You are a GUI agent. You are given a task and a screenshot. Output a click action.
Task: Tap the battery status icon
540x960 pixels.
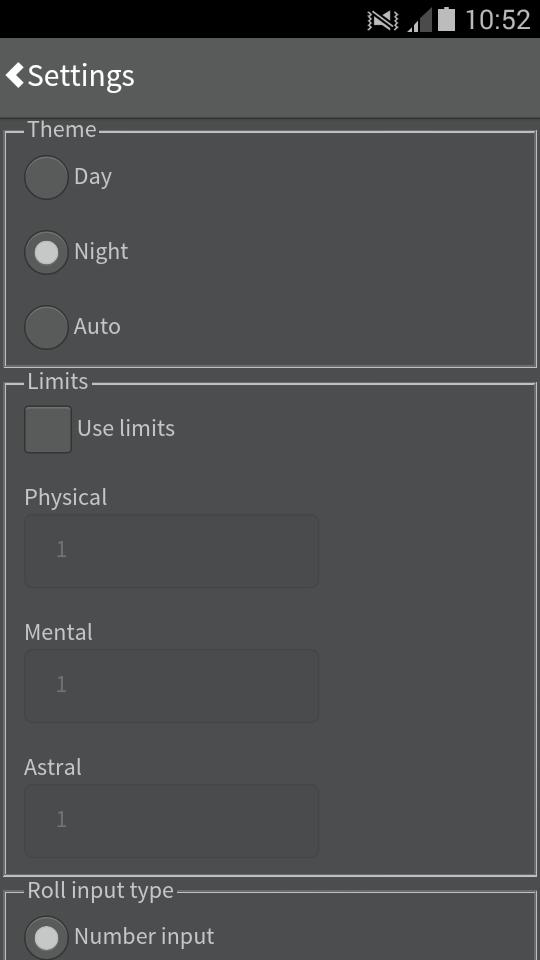point(446,19)
